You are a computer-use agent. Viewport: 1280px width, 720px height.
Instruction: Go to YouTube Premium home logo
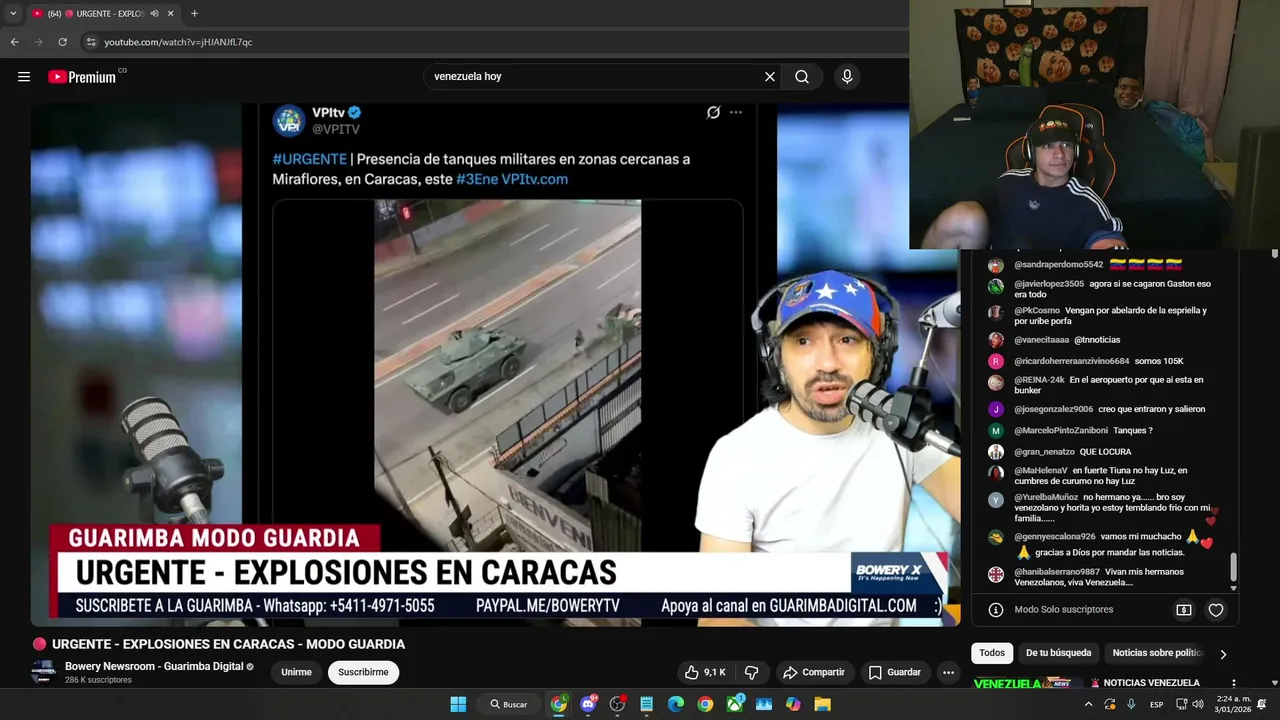(x=82, y=77)
